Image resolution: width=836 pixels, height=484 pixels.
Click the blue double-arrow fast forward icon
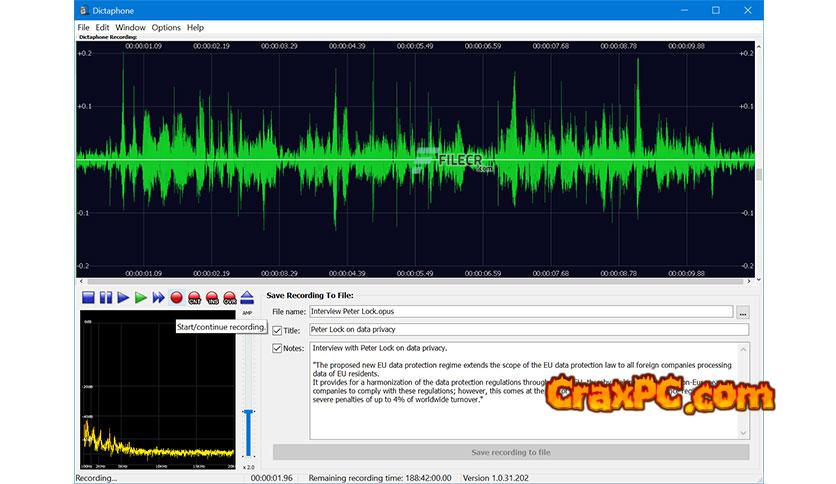coord(159,297)
